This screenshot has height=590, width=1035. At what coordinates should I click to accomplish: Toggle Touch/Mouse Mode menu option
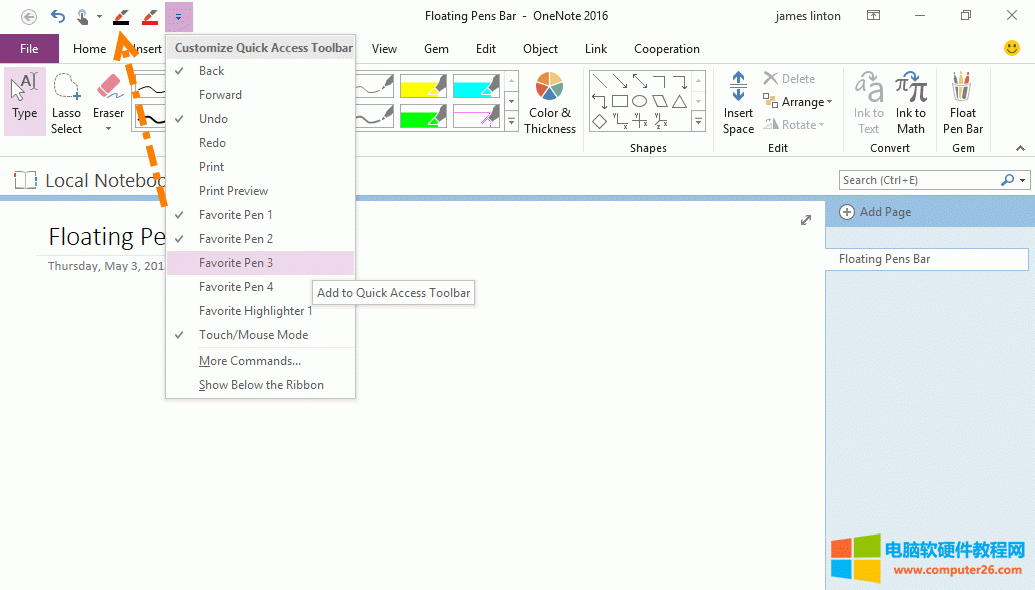tap(253, 335)
